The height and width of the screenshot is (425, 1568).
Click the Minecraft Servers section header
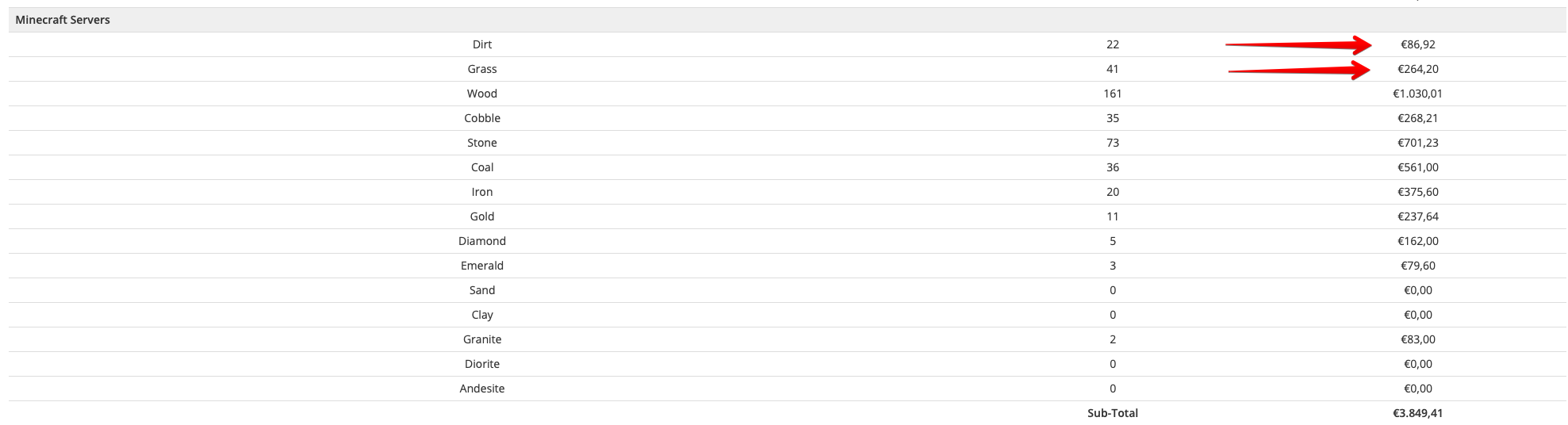click(63, 20)
